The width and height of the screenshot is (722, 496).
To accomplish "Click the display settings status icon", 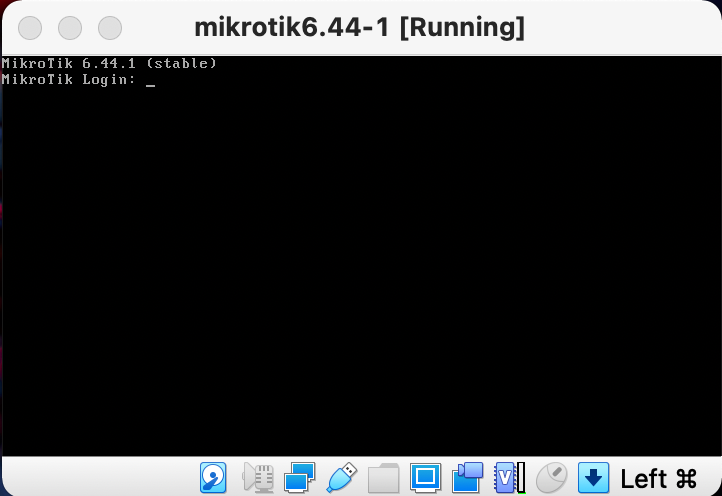I will 425,478.
